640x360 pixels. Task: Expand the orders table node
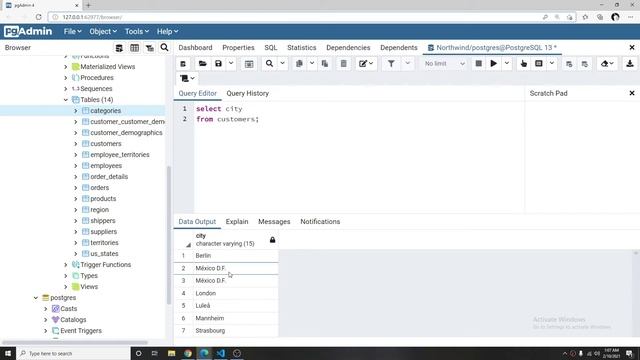[76, 188]
